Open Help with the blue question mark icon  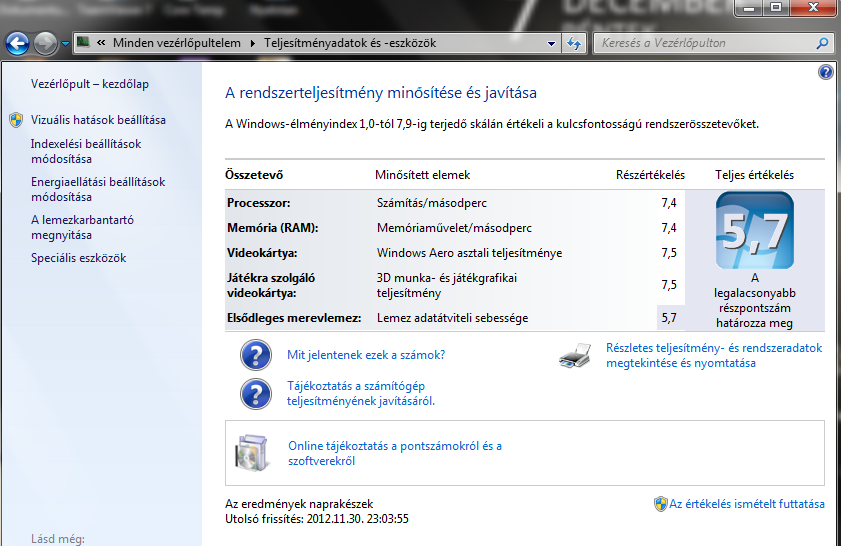[825, 72]
